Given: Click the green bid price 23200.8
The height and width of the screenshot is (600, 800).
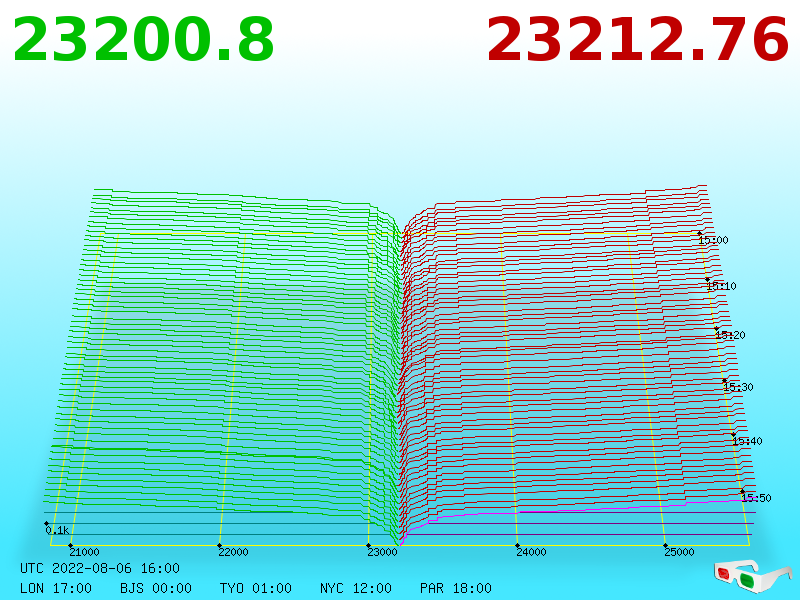Looking at the screenshot, I should coord(143,40).
